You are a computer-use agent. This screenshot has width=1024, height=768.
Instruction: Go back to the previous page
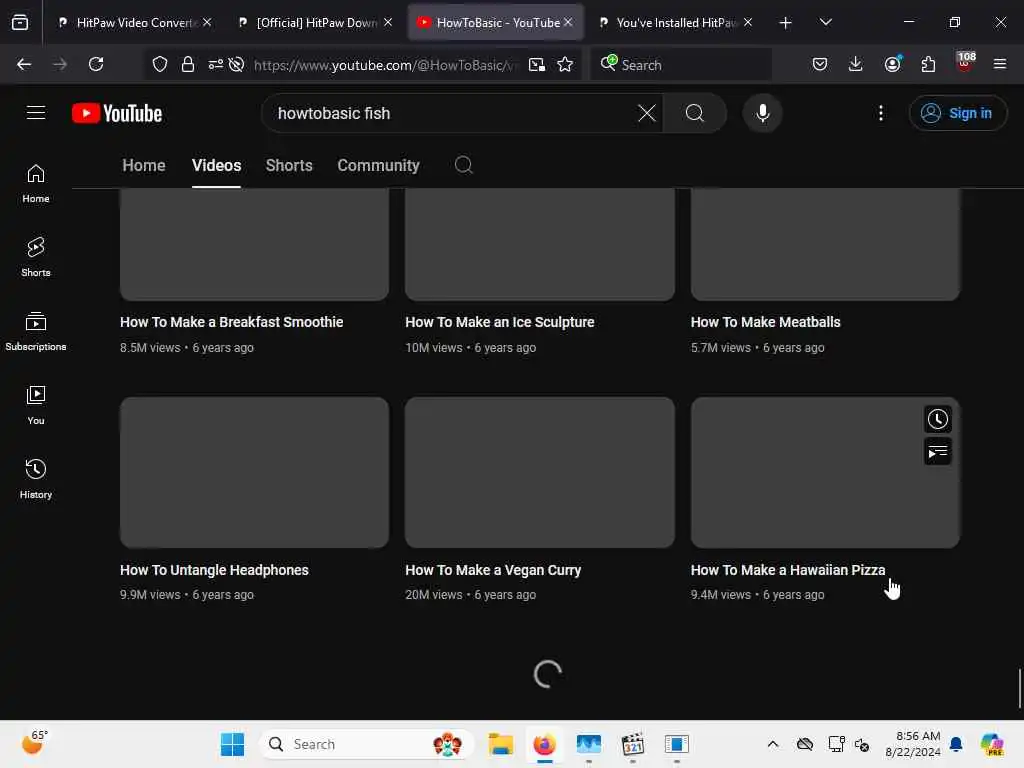tap(24, 64)
